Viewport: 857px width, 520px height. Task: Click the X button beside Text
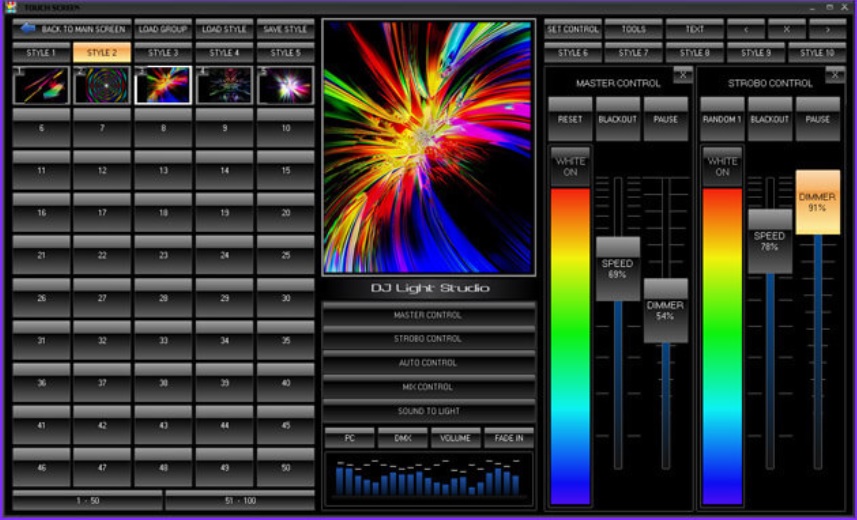787,29
